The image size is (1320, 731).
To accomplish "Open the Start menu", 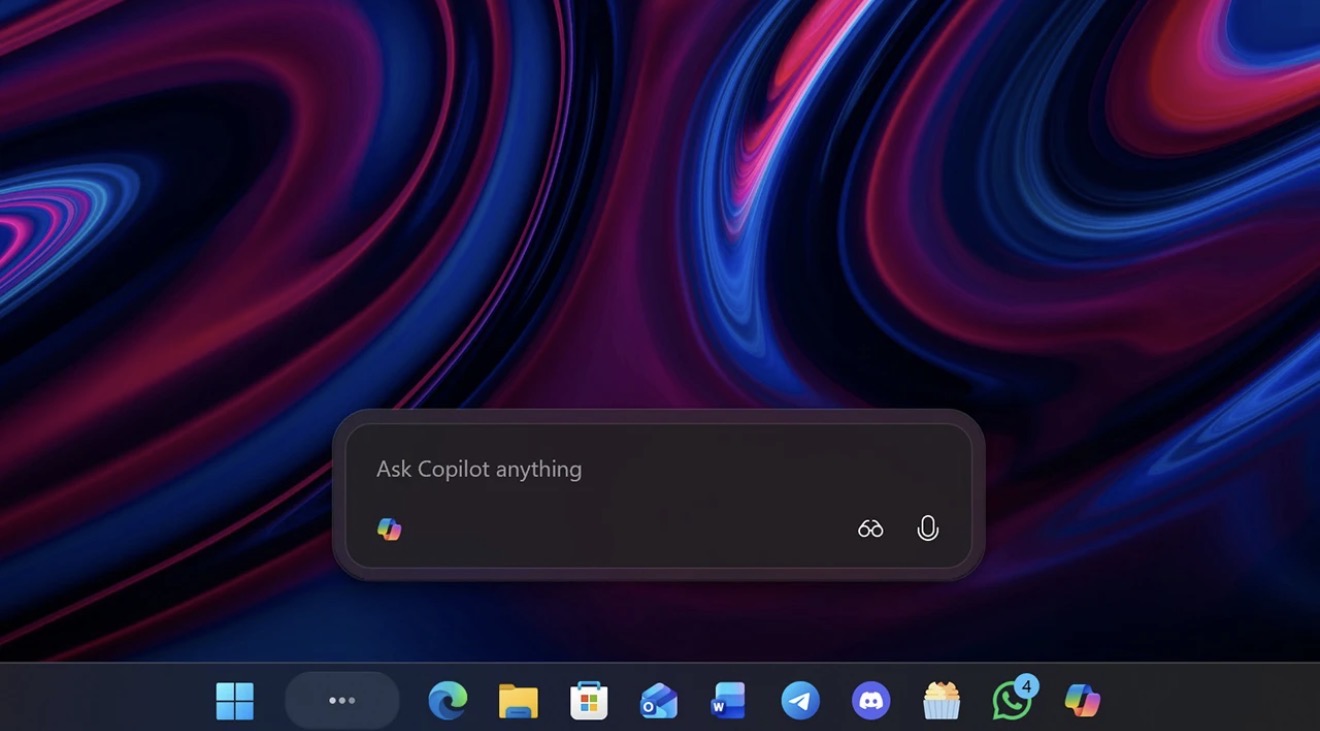I will point(236,700).
